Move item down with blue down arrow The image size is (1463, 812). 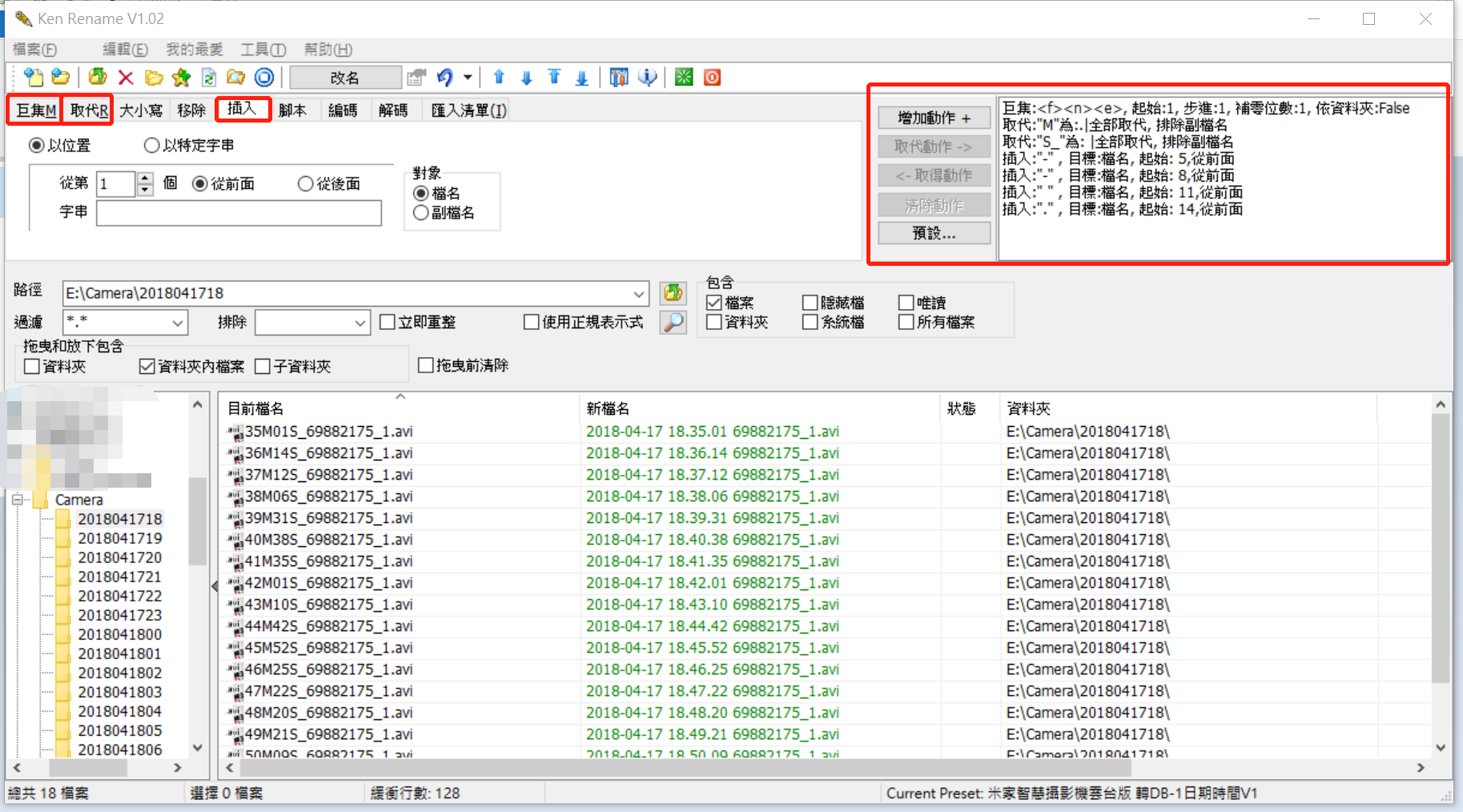click(x=526, y=77)
